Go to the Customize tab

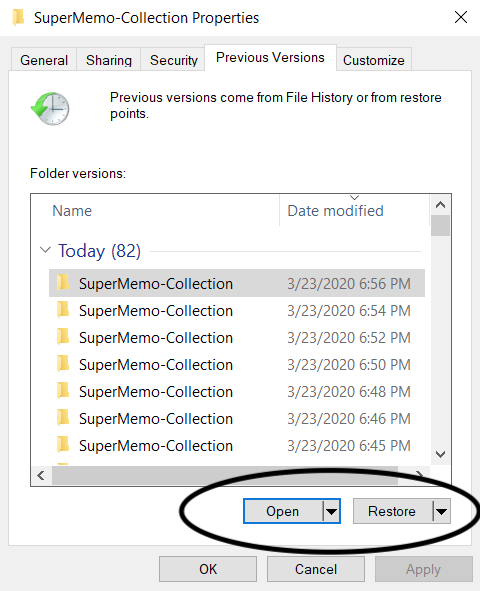pyautogui.click(x=373, y=60)
